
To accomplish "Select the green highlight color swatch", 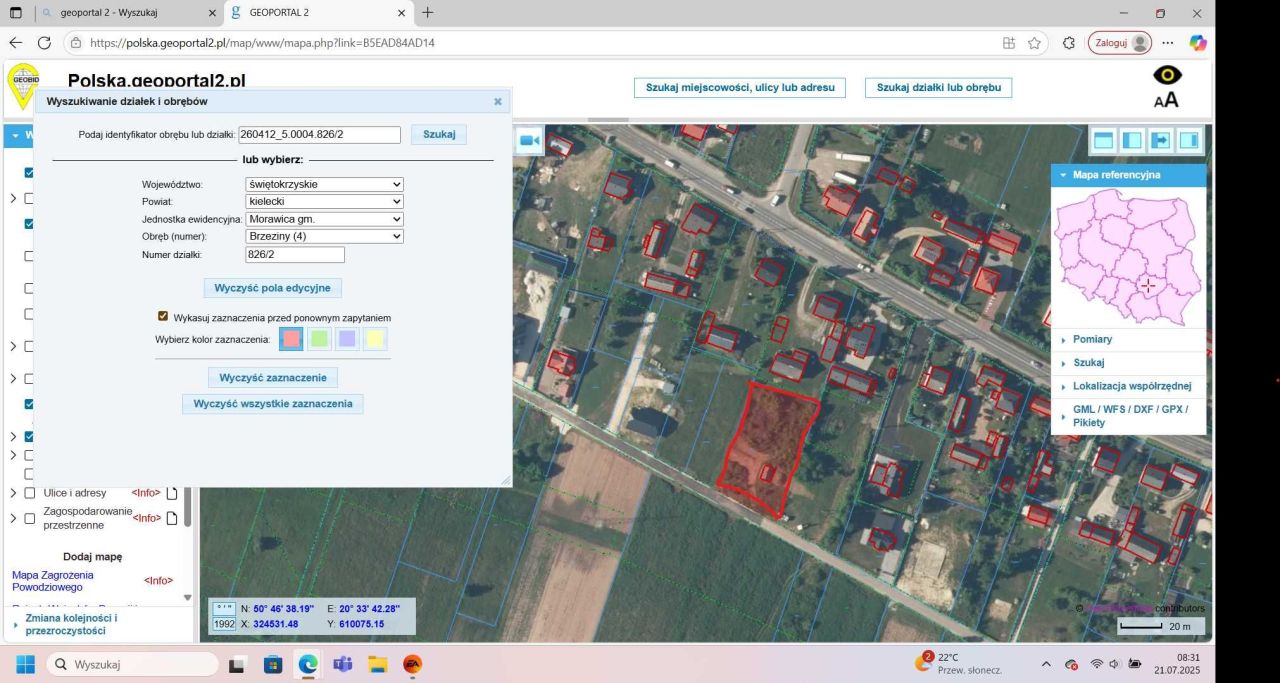I will pyautogui.click(x=319, y=340).
